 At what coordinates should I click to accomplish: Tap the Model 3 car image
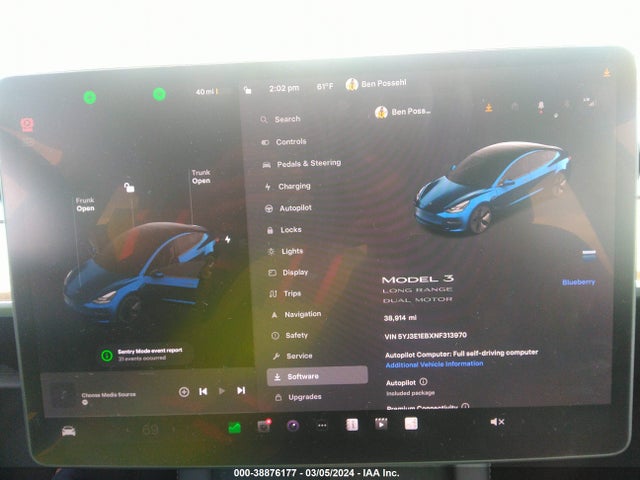491,188
